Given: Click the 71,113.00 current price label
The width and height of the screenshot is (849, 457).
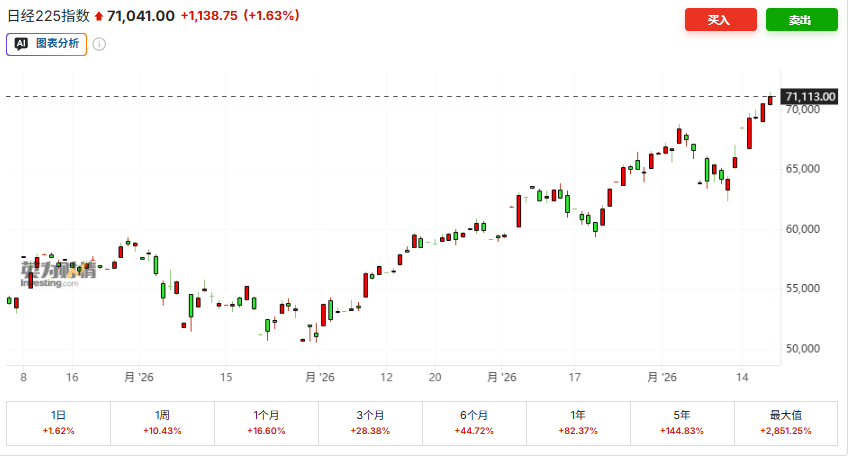Looking at the screenshot, I should [810, 96].
